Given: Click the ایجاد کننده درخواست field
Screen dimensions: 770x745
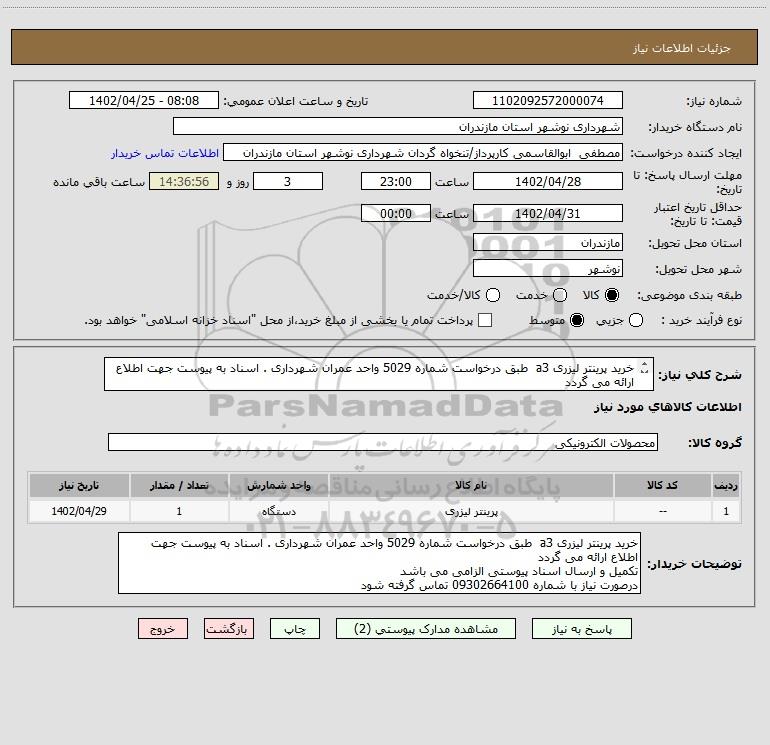Looking at the screenshot, I should (x=423, y=153).
